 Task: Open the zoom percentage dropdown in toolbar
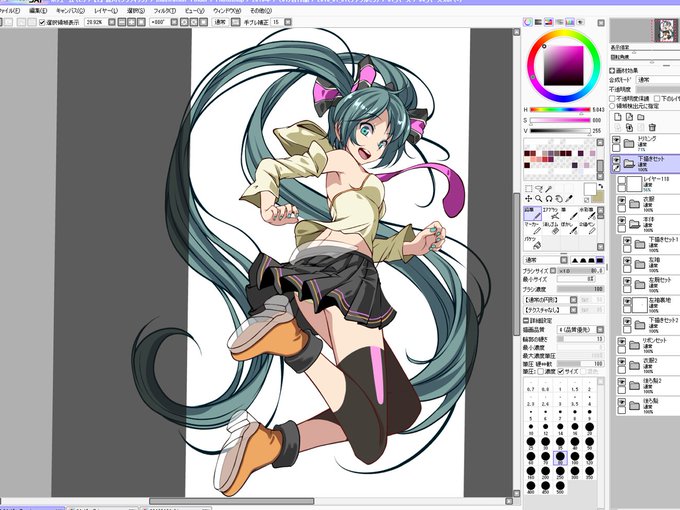click(x=112, y=22)
